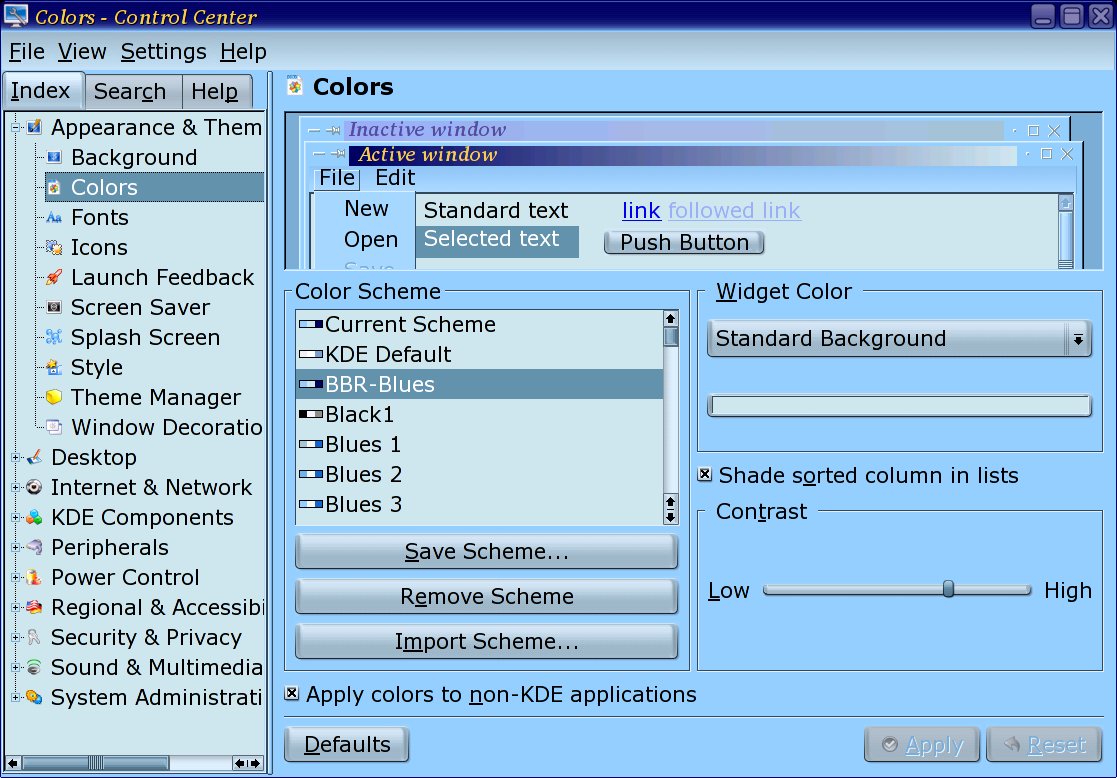The height and width of the screenshot is (778, 1117).
Task: Click the Defaults button
Action: (347, 745)
